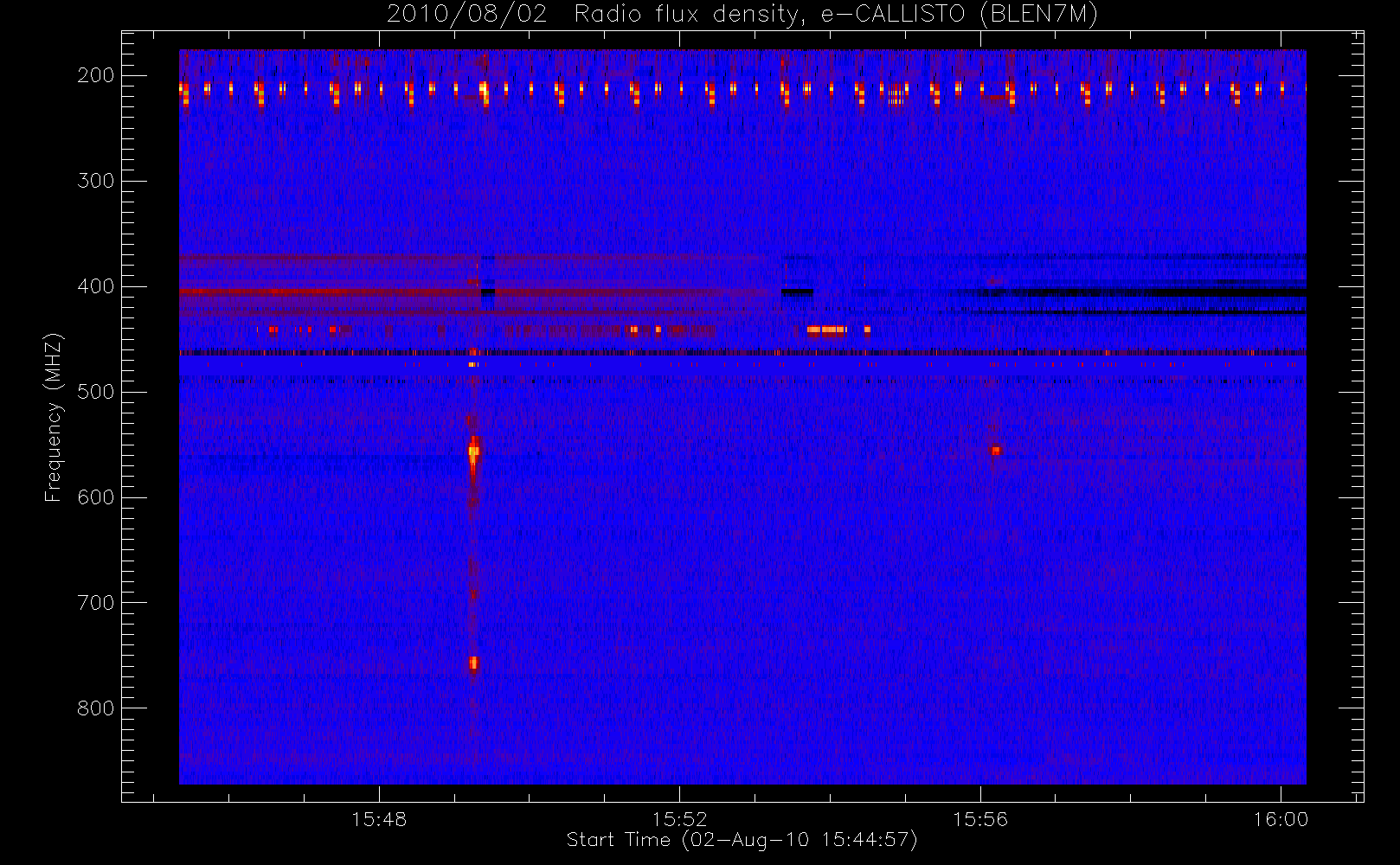Click the '700' frequency axis label

tap(95, 603)
